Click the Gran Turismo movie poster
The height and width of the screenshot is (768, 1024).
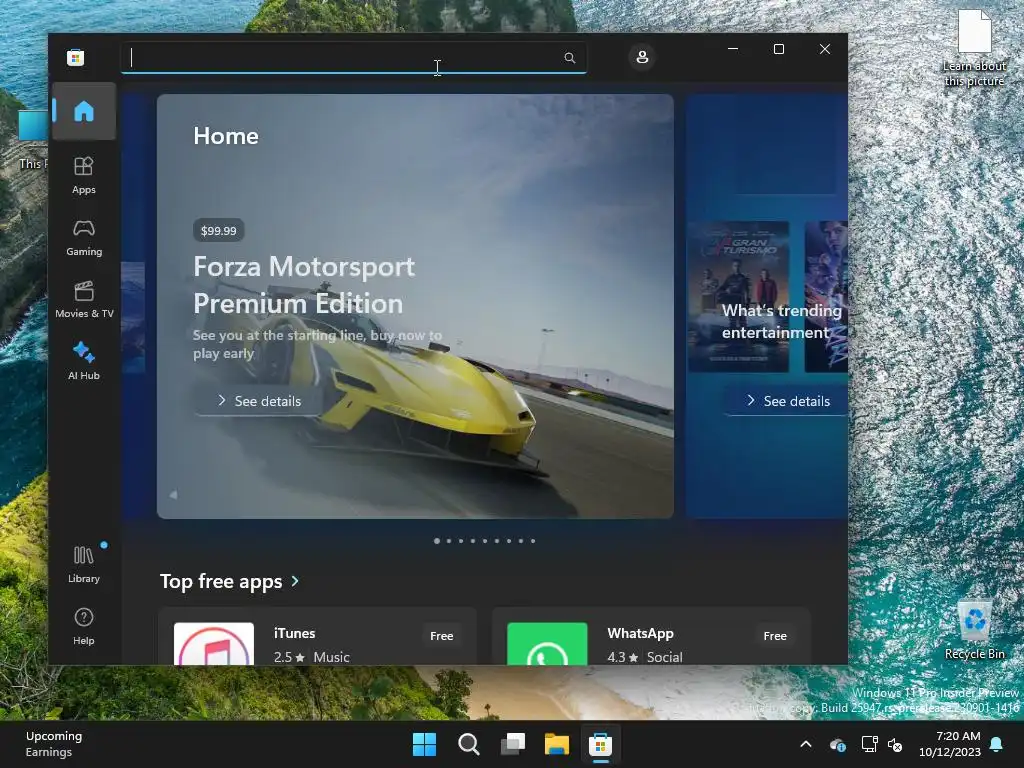coord(739,296)
